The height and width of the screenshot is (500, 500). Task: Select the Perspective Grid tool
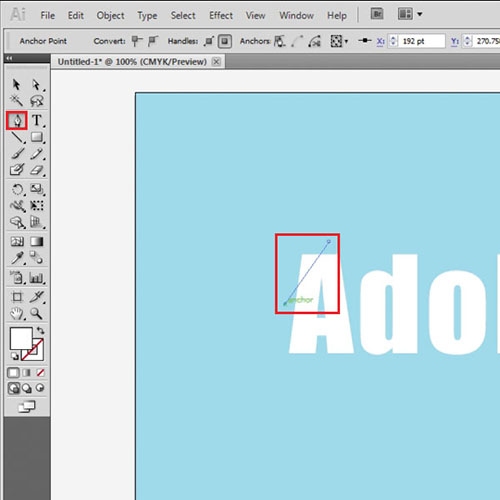(37, 222)
